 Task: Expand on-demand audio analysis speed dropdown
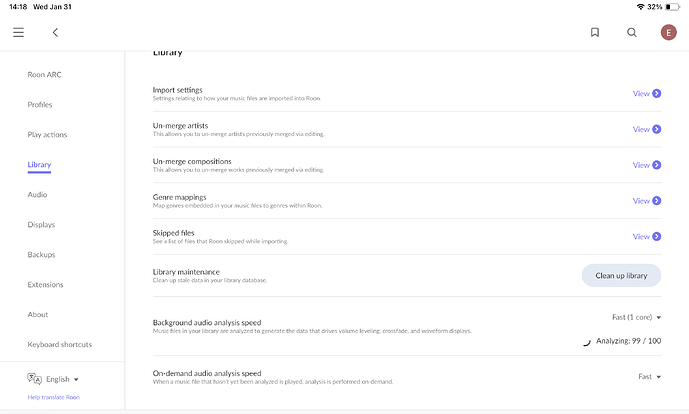[650, 377]
